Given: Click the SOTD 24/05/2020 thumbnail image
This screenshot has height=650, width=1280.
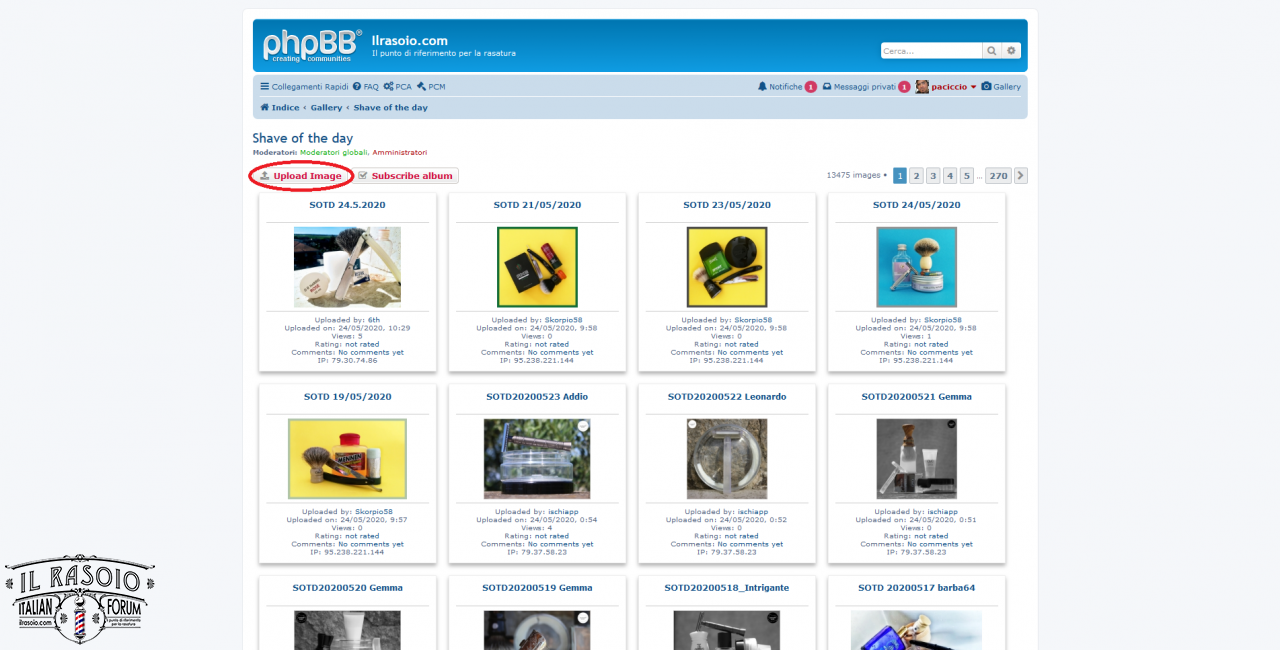Looking at the screenshot, I should (x=916, y=267).
